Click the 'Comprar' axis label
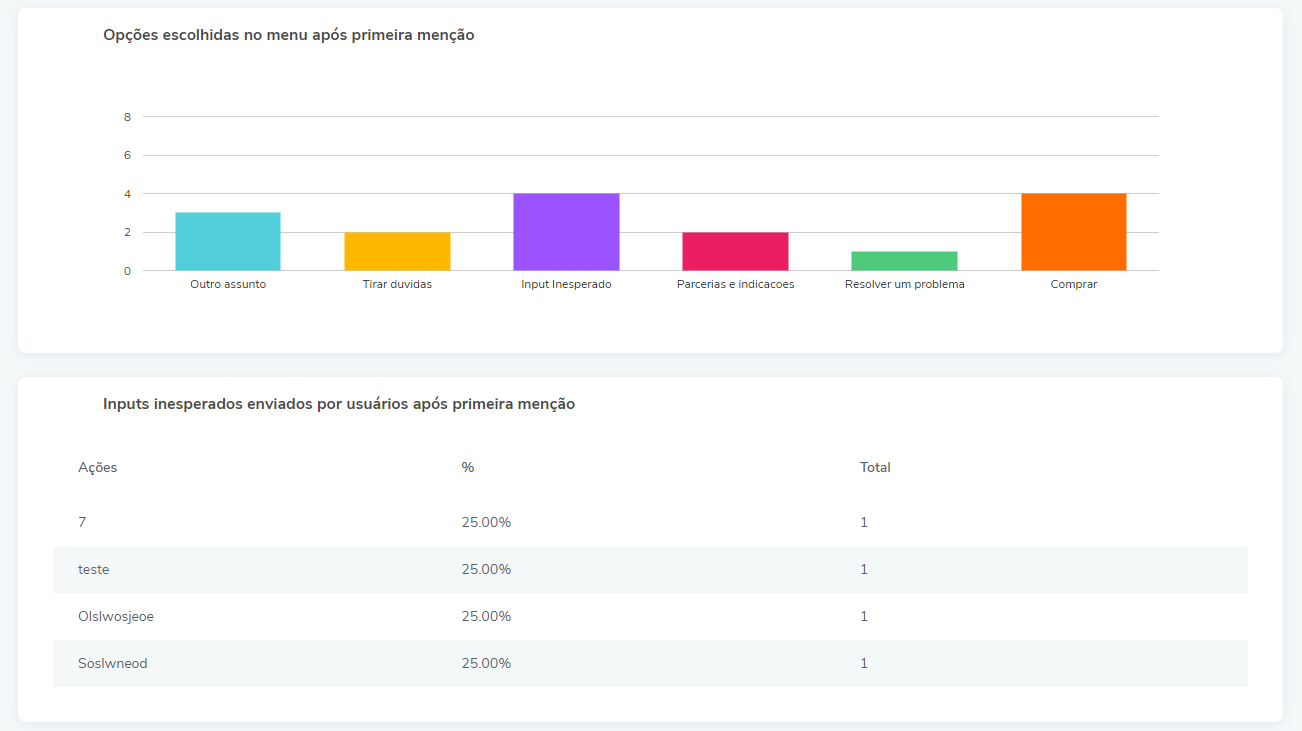This screenshot has height=731, width=1302. pos(1073,284)
